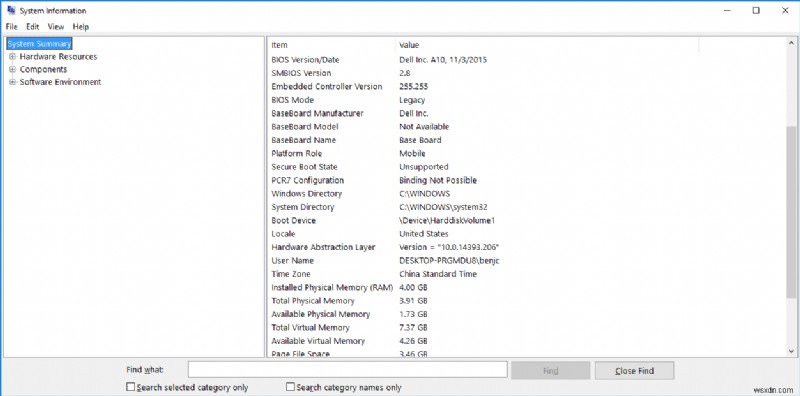The width and height of the screenshot is (800, 396).
Task: Expand the Hardware Resources tree node
Action: click(x=13, y=57)
